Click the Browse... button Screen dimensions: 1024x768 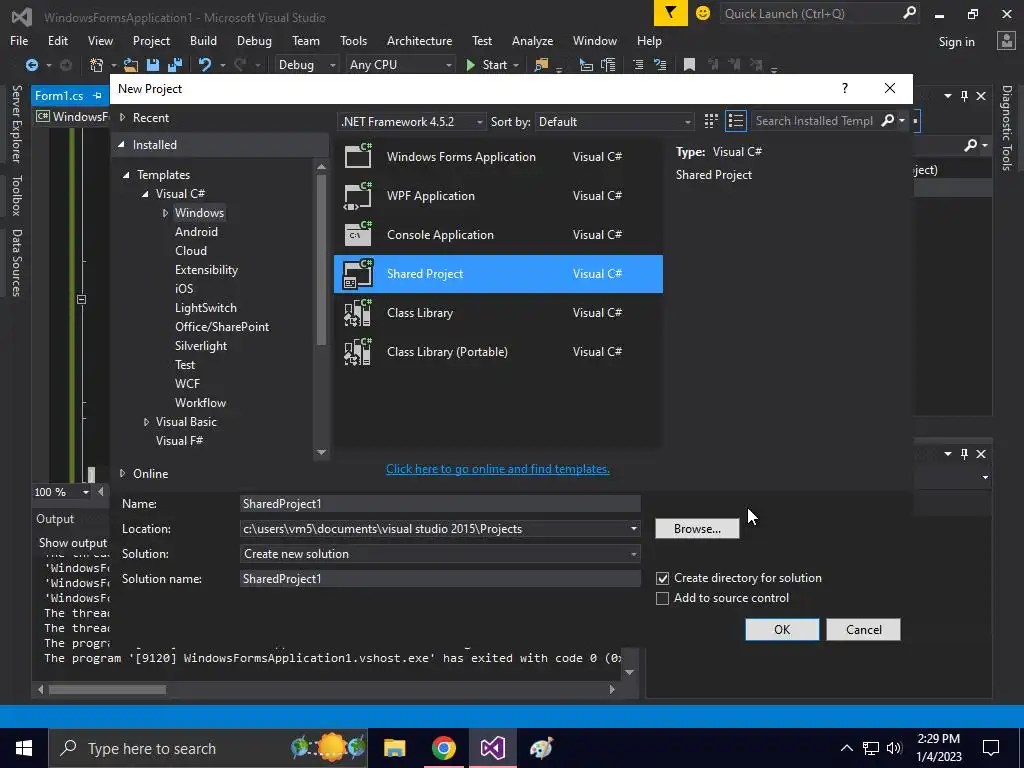pyautogui.click(x=697, y=528)
